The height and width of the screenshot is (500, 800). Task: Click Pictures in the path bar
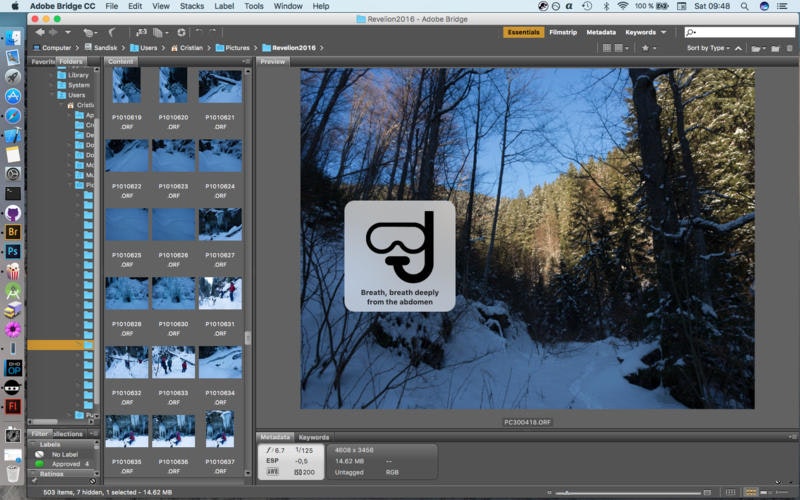[x=238, y=48]
